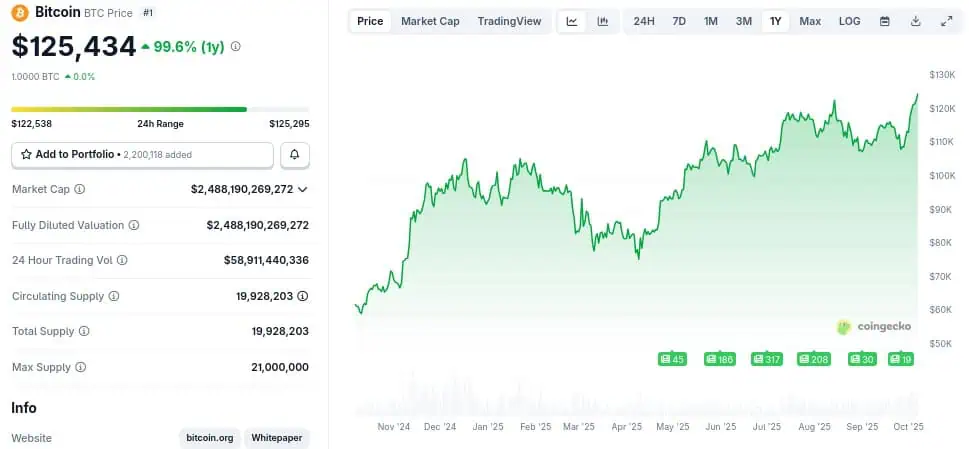Select the 24H time range

click(x=644, y=21)
